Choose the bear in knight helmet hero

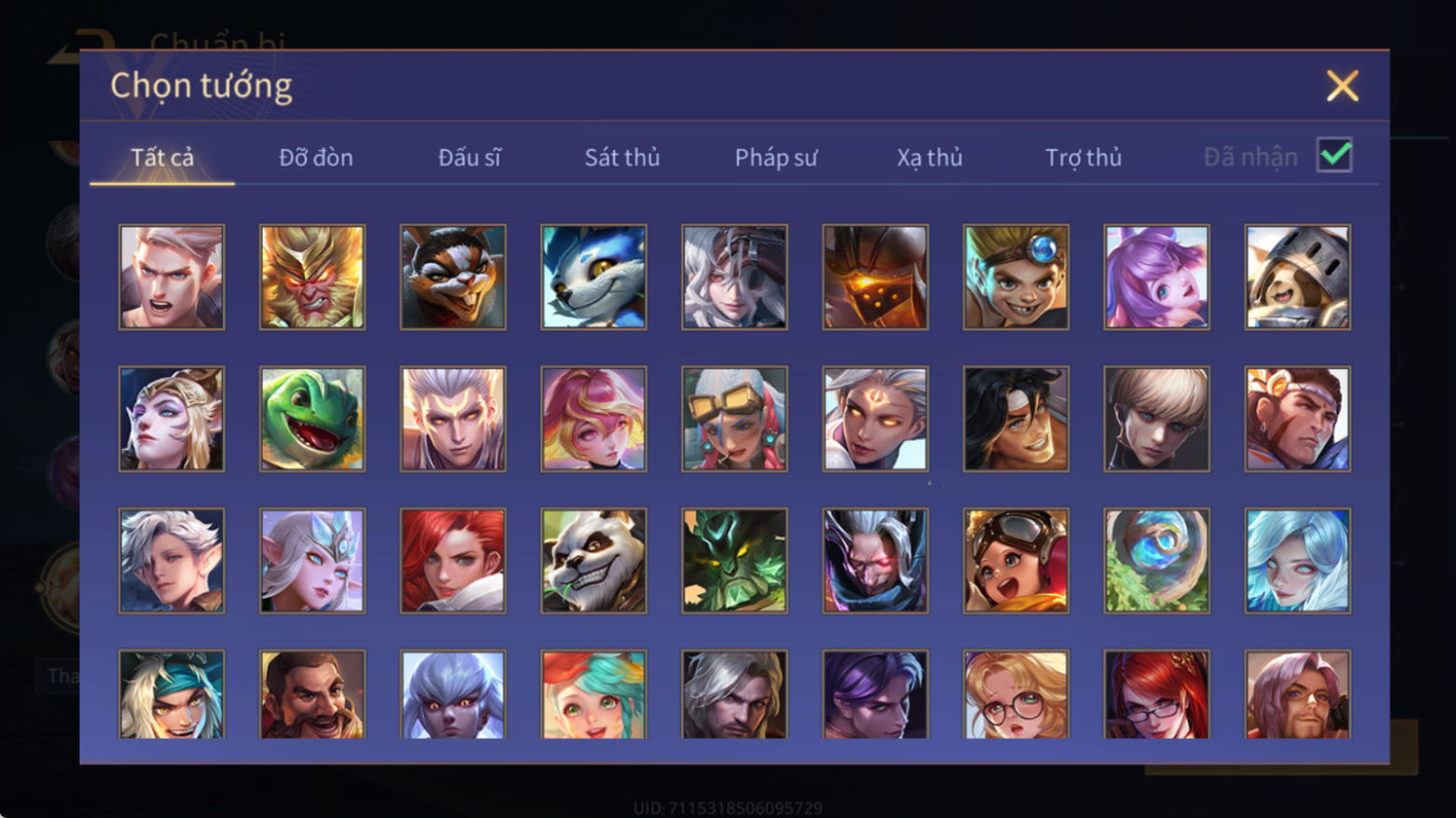click(1298, 277)
